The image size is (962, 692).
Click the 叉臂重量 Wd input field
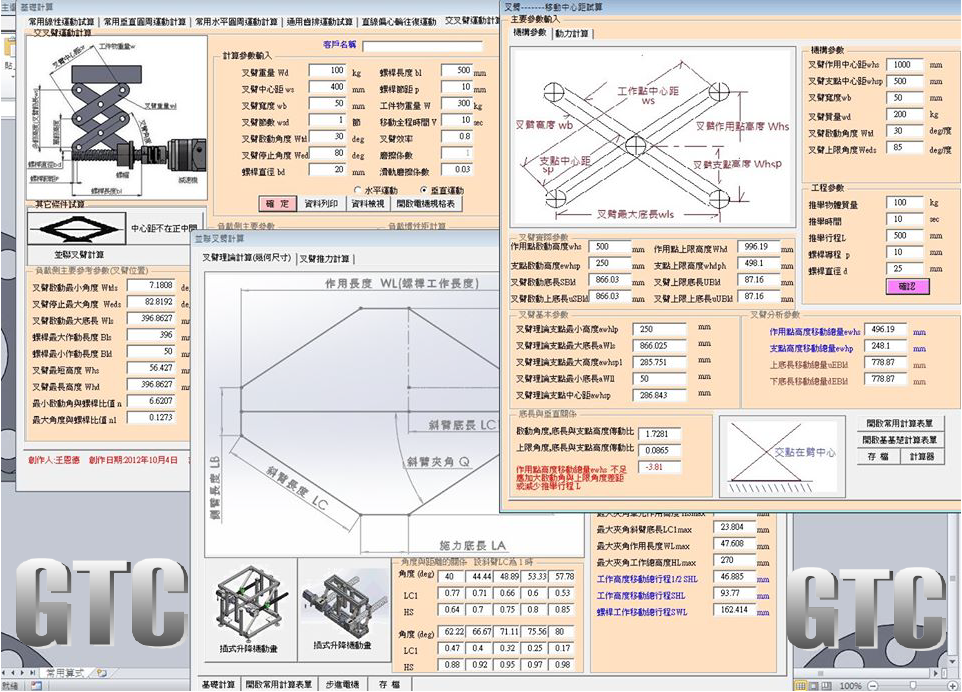pyautogui.click(x=328, y=71)
